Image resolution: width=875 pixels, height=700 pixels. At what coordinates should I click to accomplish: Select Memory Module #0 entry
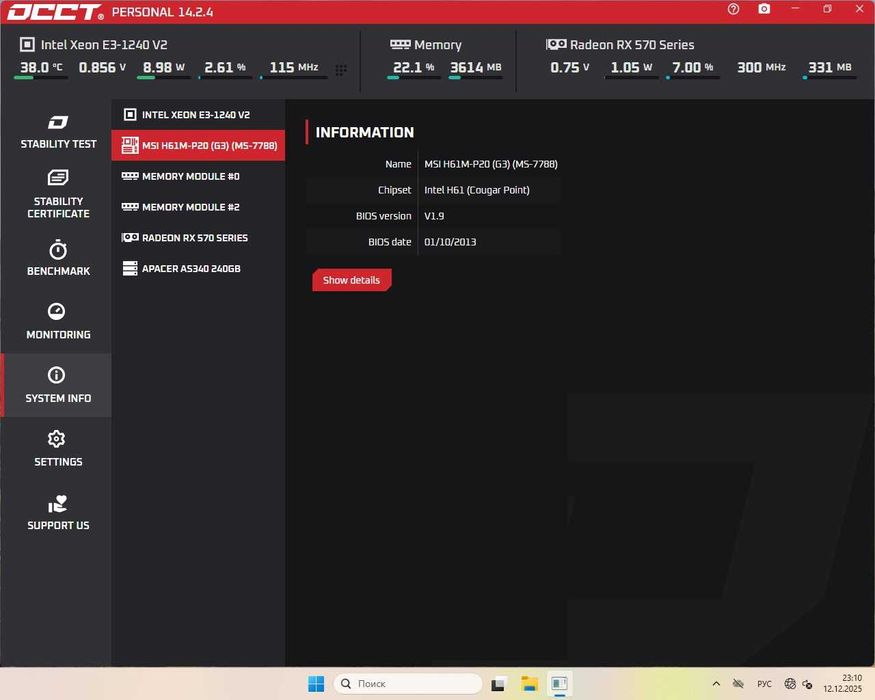click(198, 176)
